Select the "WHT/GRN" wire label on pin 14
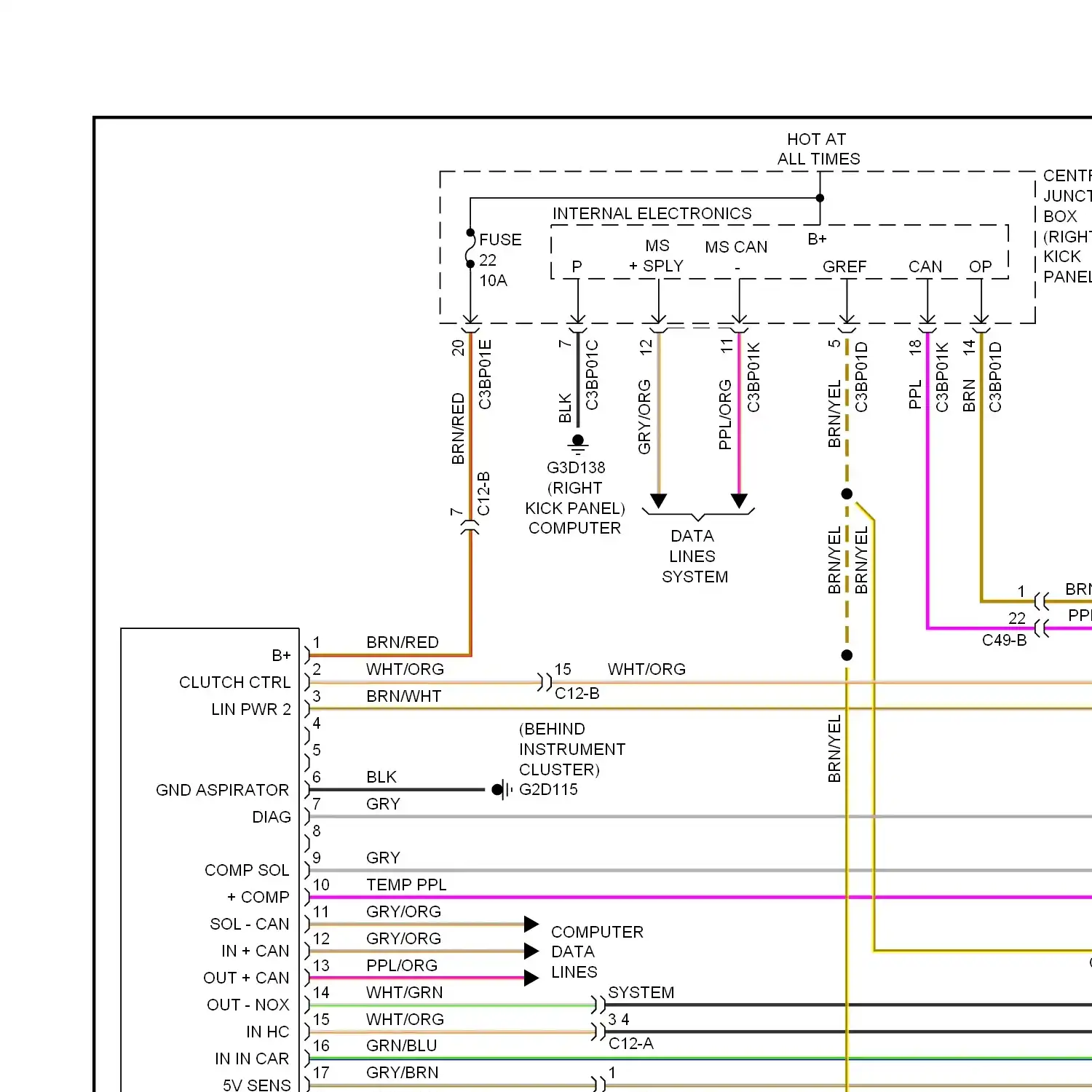This screenshot has height=1092, width=1092. 404,992
